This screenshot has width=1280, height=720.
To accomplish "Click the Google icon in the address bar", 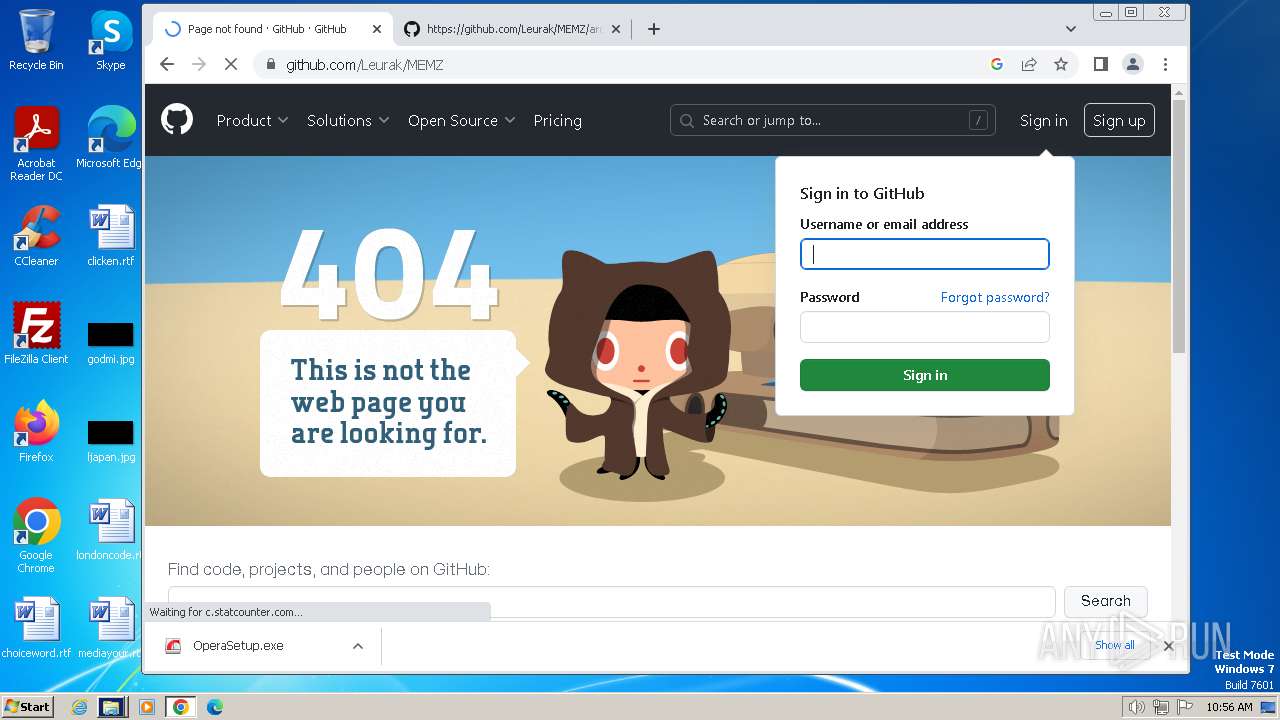I will [x=997, y=64].
